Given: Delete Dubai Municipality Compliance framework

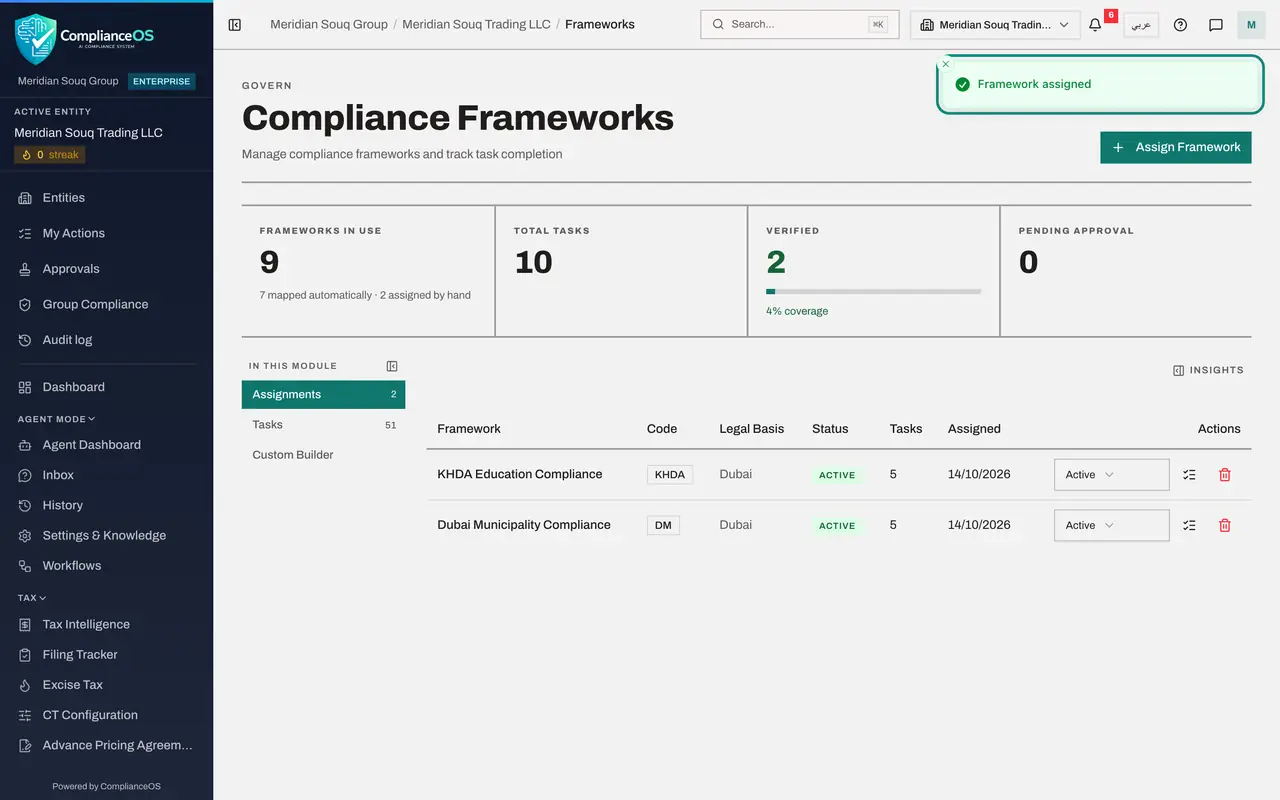Looking at the screenshot, I should coord(1225,525).
